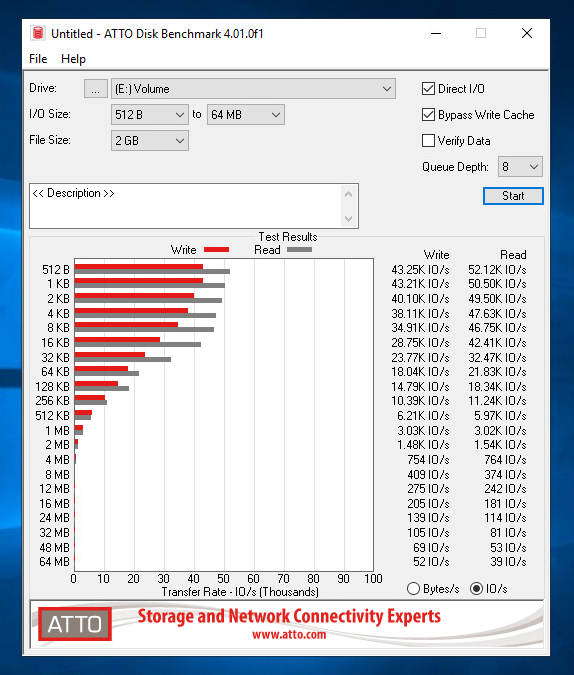
Task: Open the drive browse ellipsis button
Action: [x=96, y=89]
